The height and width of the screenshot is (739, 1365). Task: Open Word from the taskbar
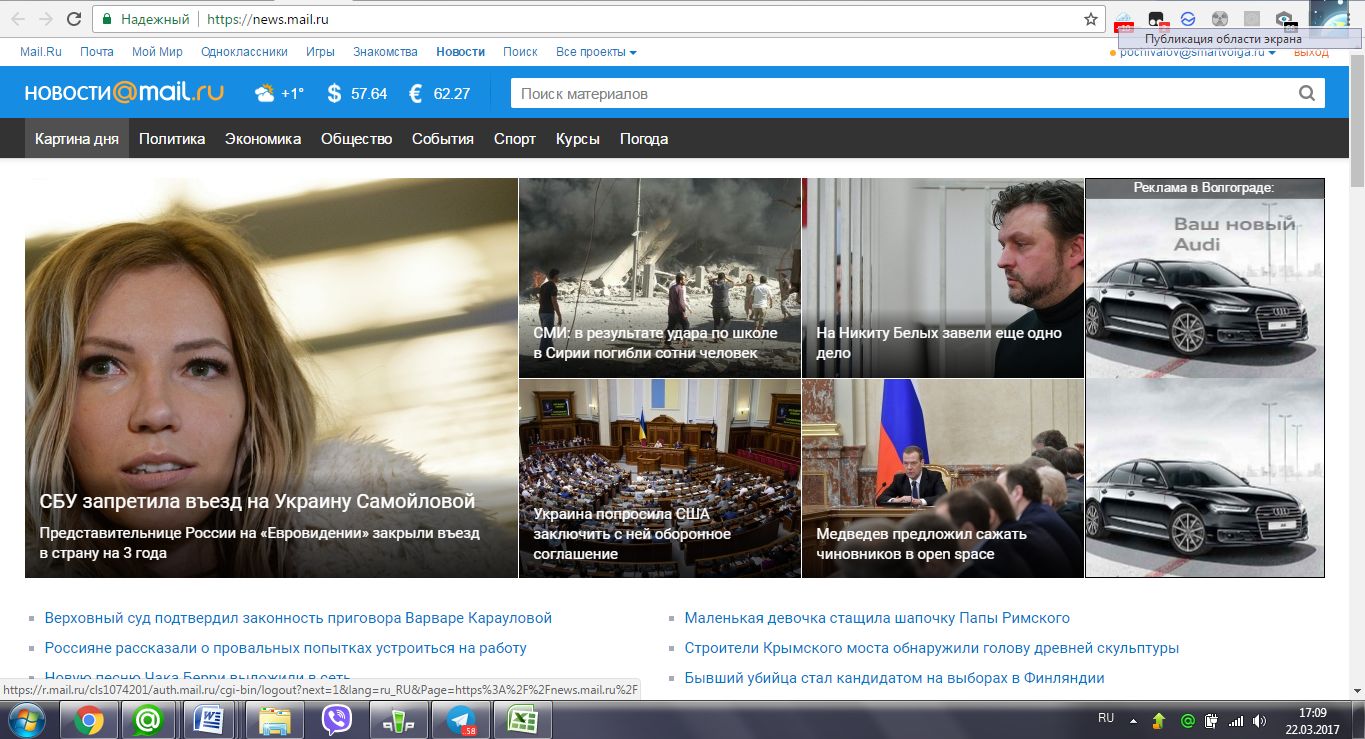pos(211,720)
